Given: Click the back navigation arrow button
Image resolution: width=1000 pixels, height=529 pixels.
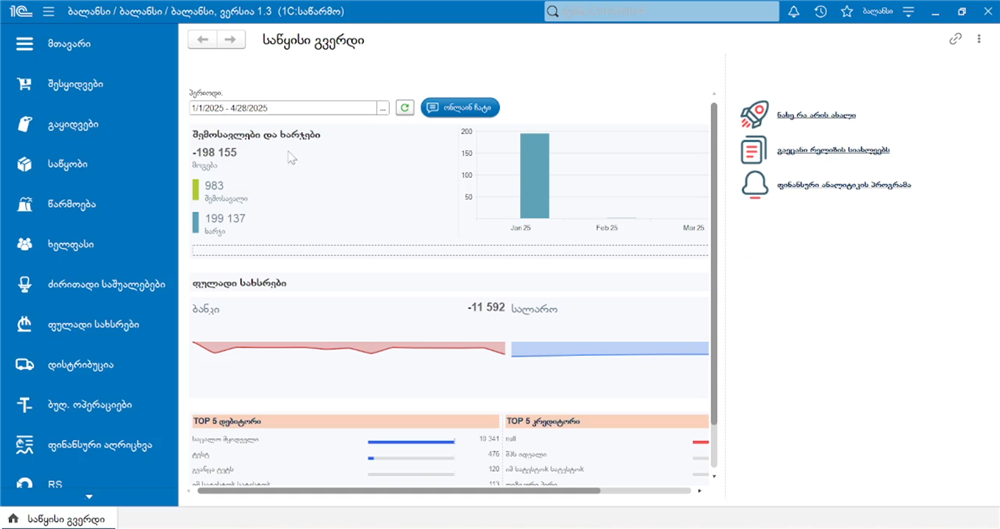Looking at the screenshot, I should (202, 40).
